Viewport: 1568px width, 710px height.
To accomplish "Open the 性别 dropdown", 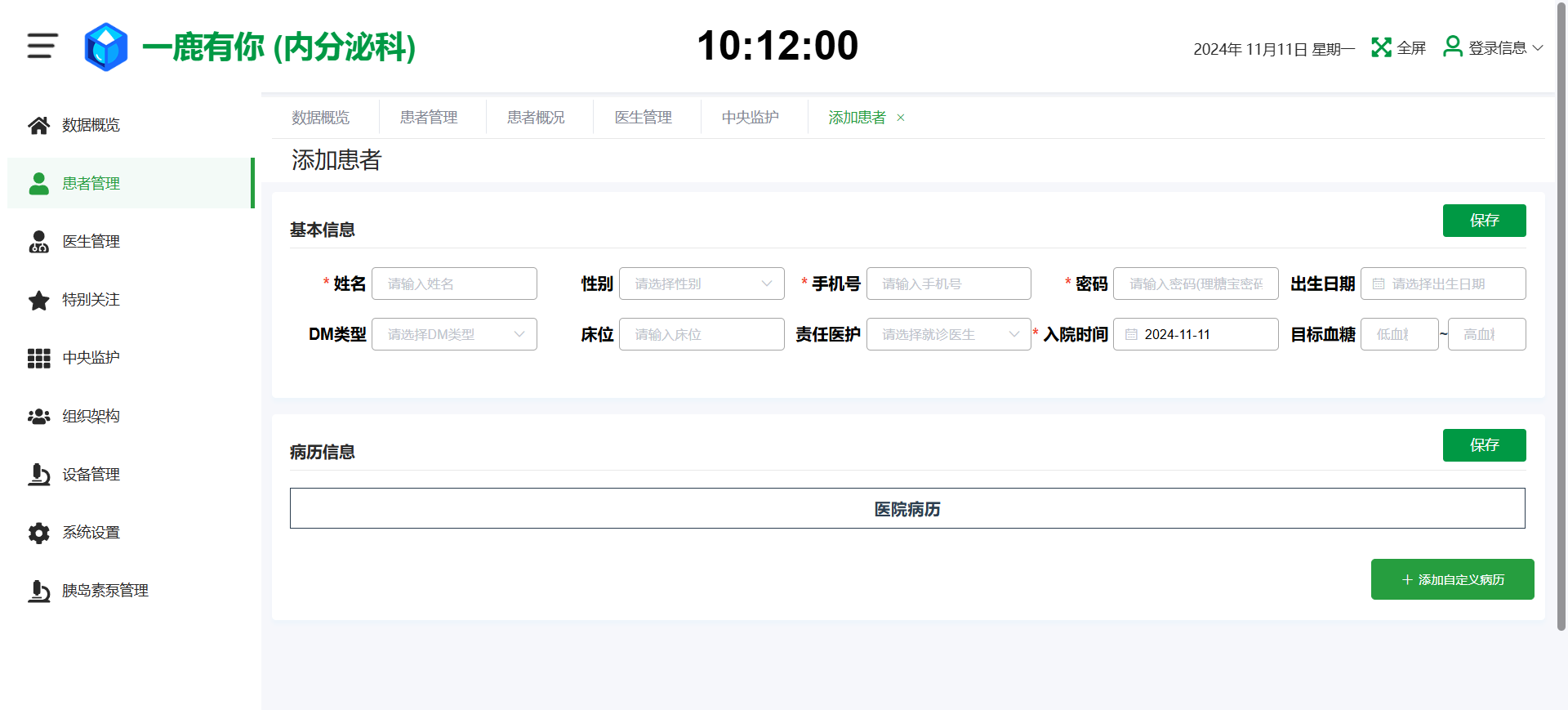I will click(x=702, y=284).
